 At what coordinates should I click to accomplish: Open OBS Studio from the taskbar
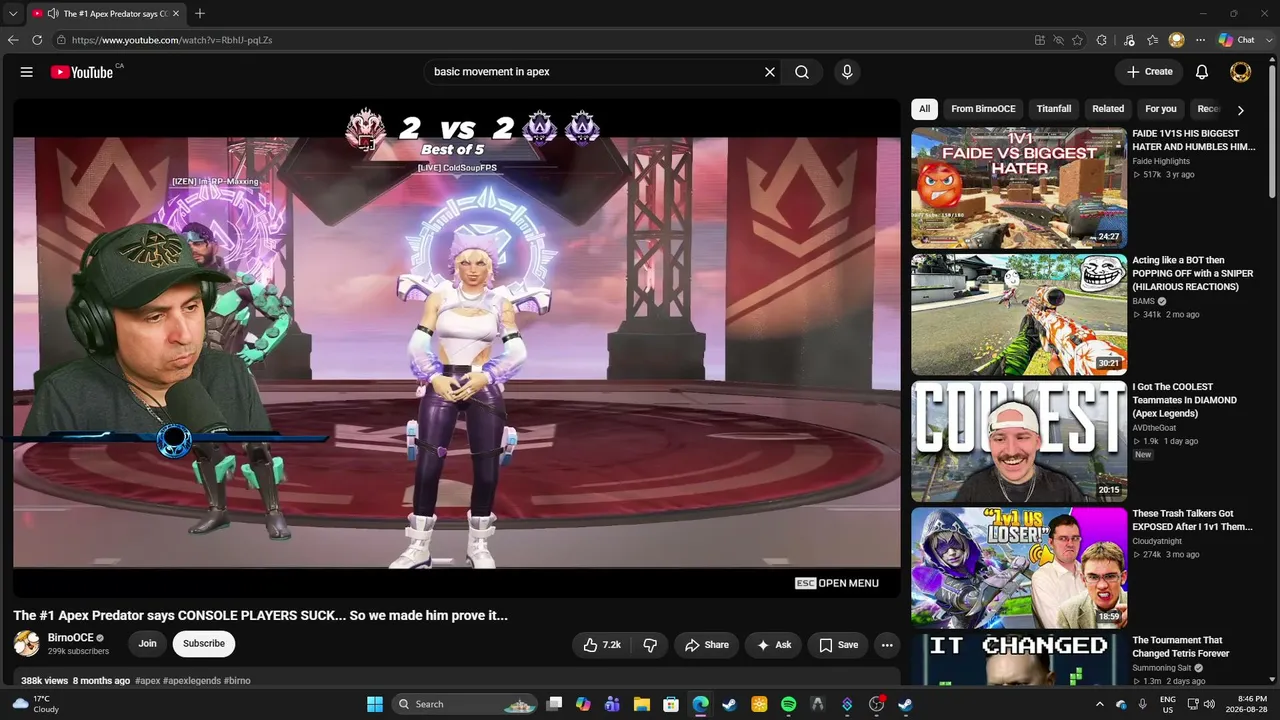point(876,704)
